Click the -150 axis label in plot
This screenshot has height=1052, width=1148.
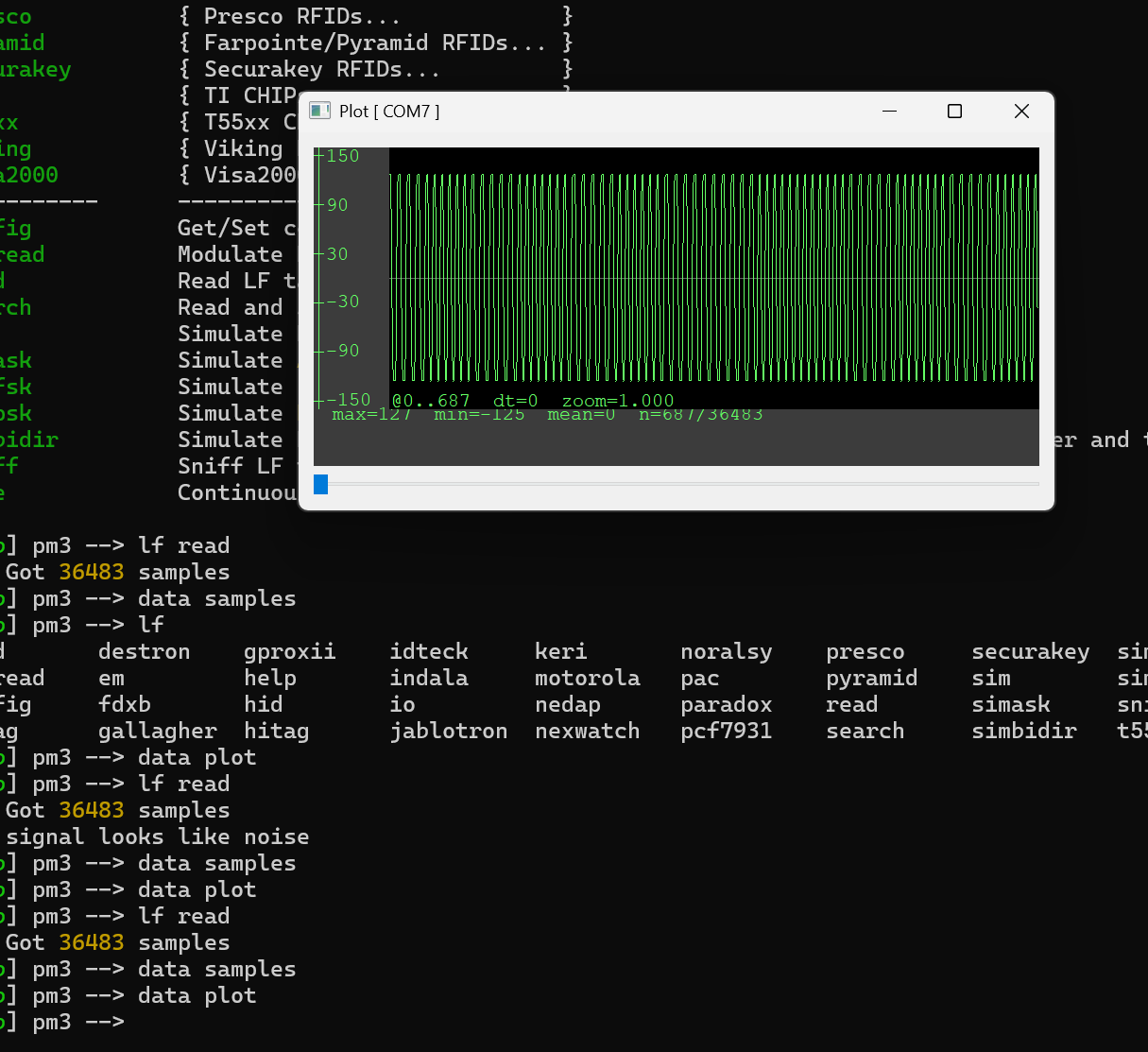pyautogui.click(x=347, y=399)
